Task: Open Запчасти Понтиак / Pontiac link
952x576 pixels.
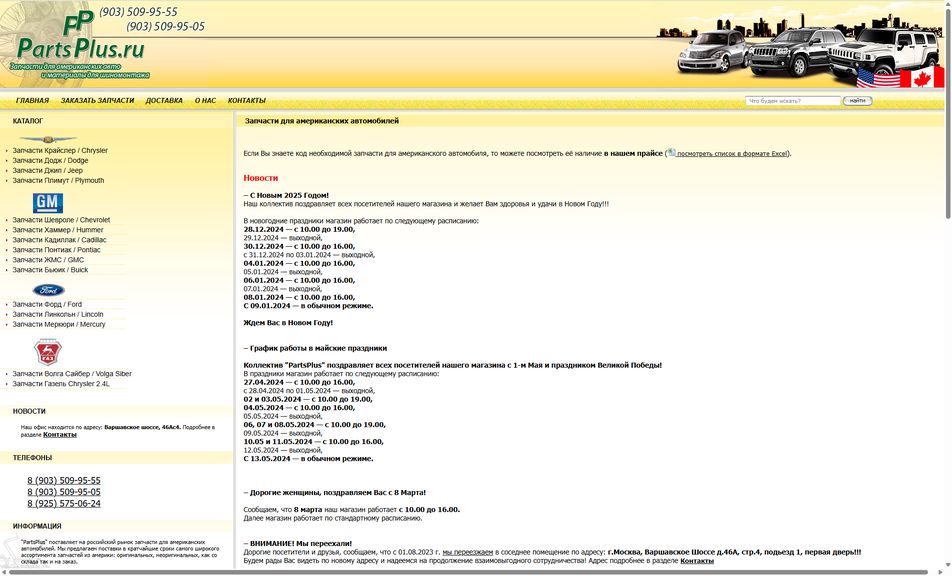Action: (x=56, y=250)
